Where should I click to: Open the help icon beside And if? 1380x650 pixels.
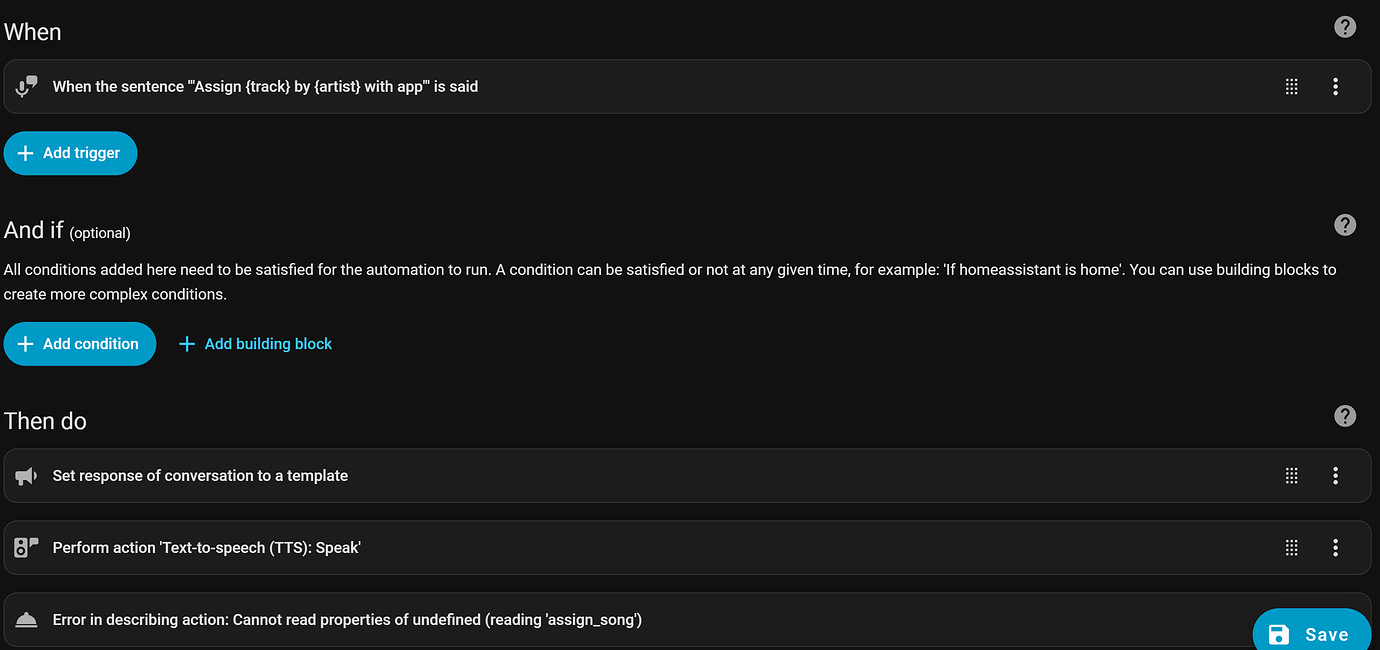pyautogui.click(x=1345, y=225)
